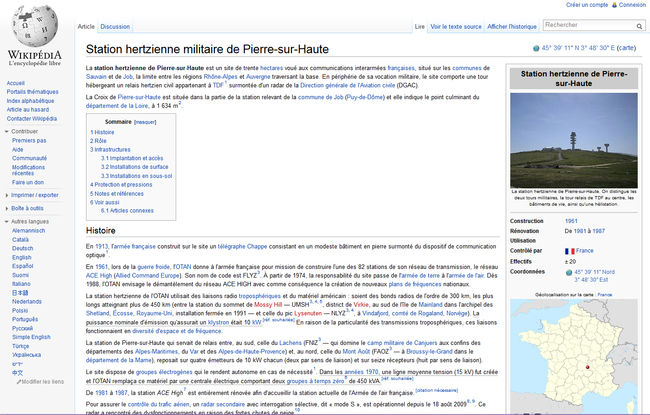
Task: Open the Communauté link
Action: click(29, 158)
